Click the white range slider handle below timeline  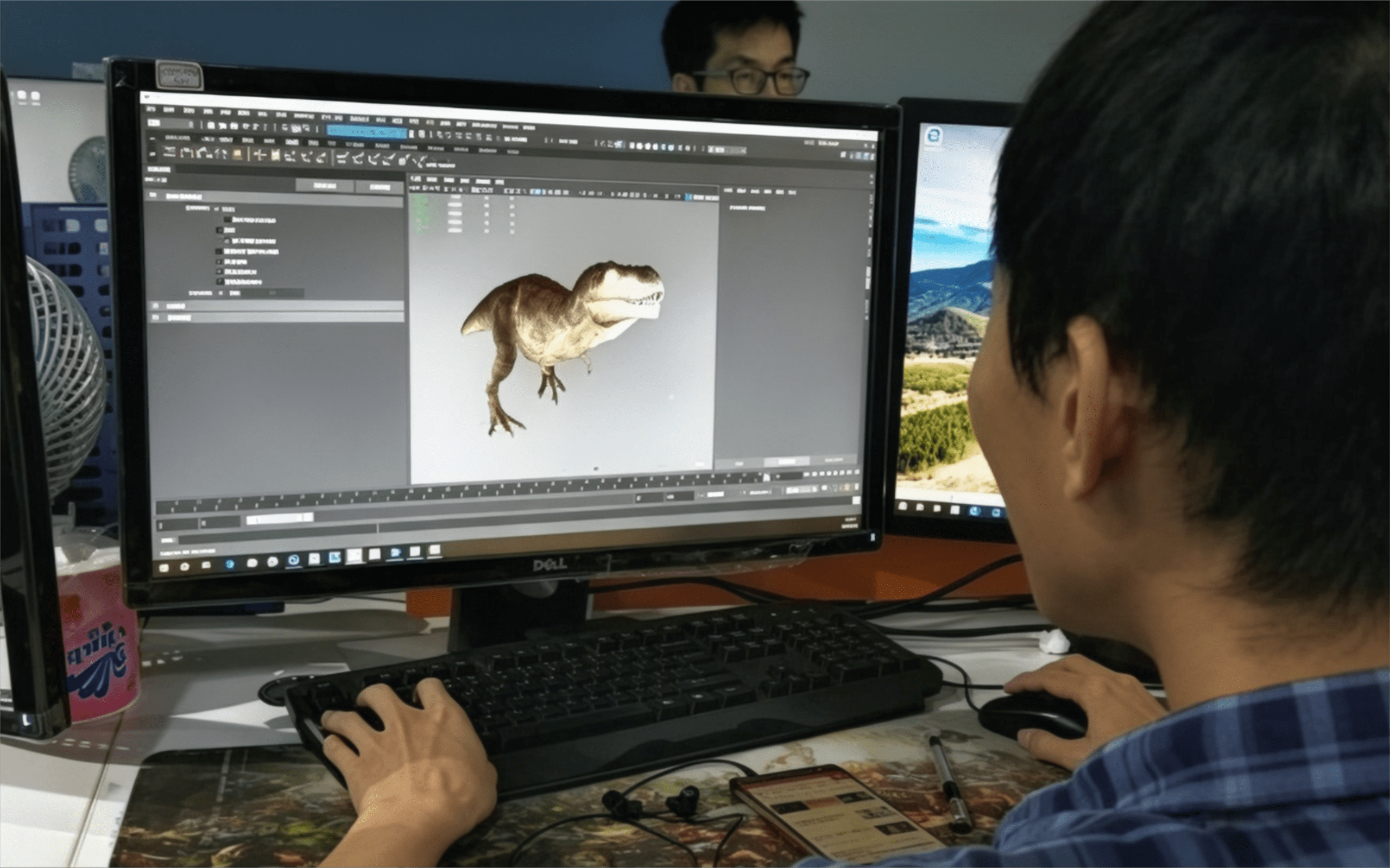[x=280, y=518]
